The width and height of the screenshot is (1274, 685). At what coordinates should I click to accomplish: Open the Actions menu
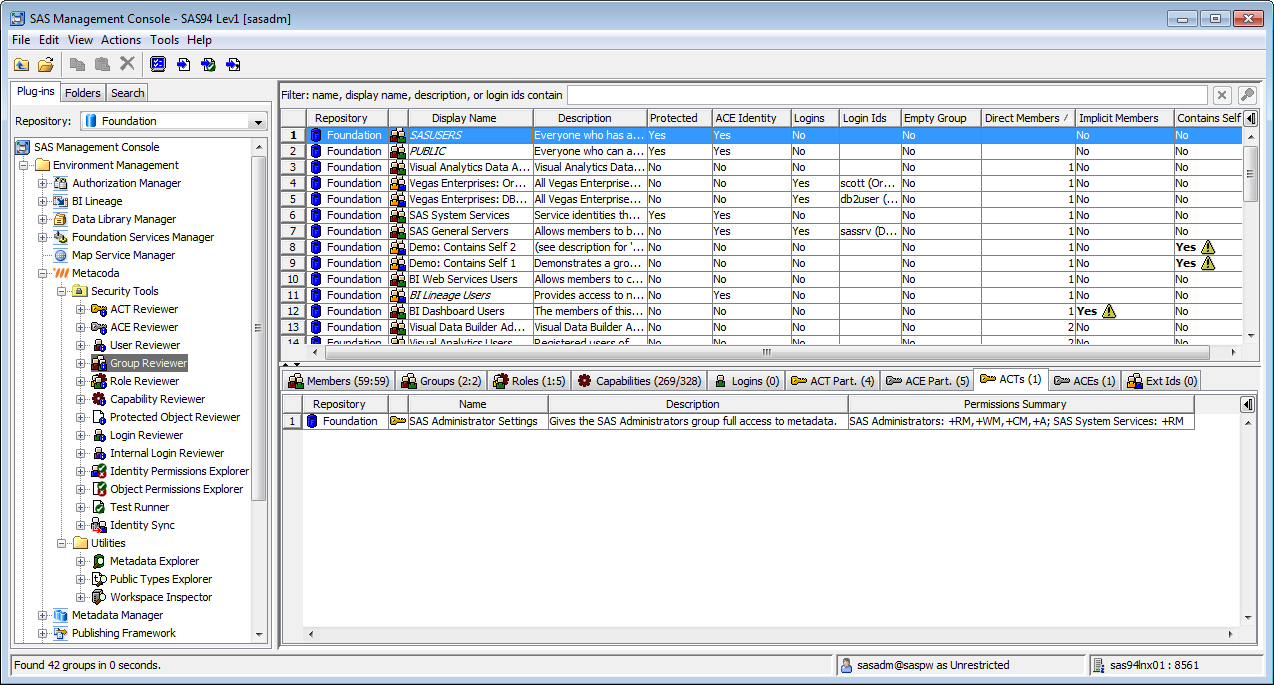[x=121, y=40]
